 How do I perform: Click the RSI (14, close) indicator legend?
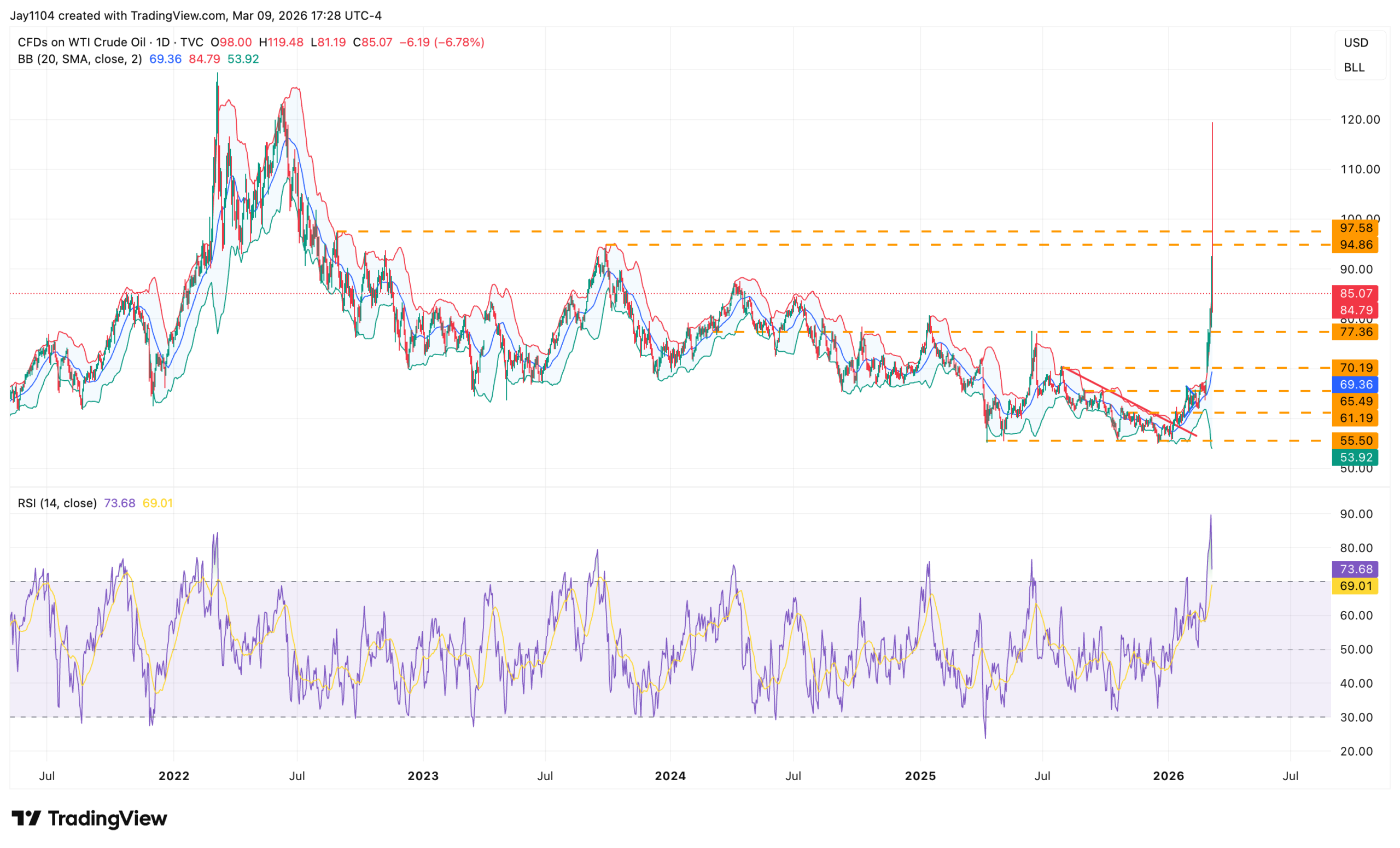pyautogui.click(x=57, y=503)
